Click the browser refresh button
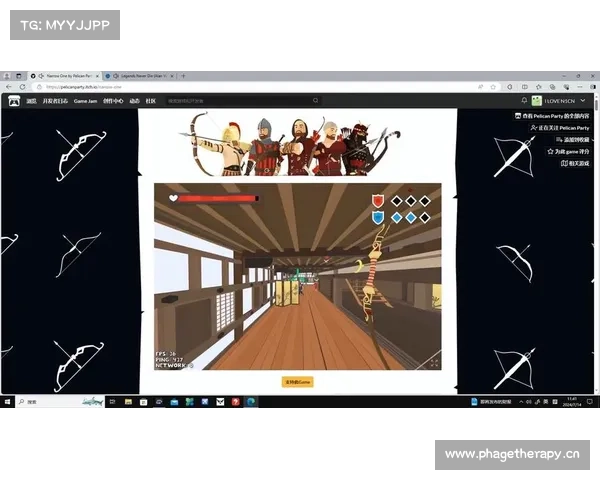 click(x=23, y=87)
